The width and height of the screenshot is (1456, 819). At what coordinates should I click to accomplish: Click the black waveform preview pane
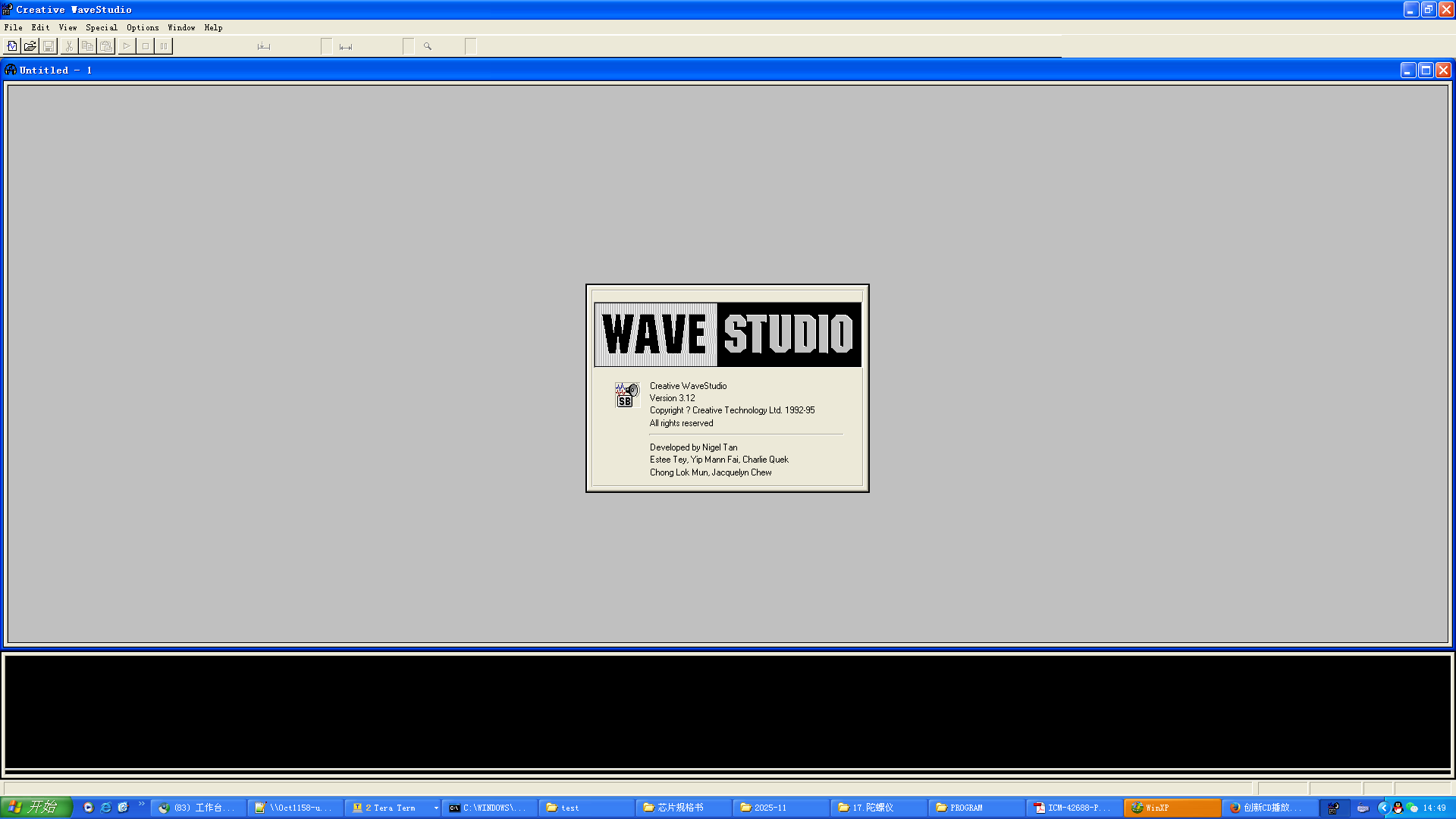(727, 711)
